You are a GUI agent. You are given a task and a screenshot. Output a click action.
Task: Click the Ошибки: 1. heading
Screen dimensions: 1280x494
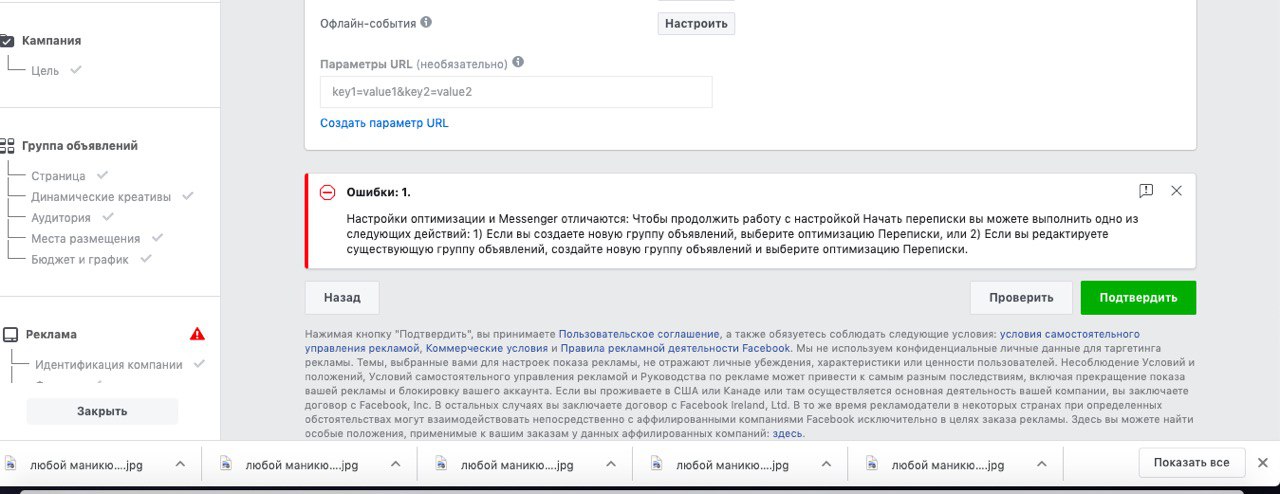pyautogui.click(x=378, y=192)
